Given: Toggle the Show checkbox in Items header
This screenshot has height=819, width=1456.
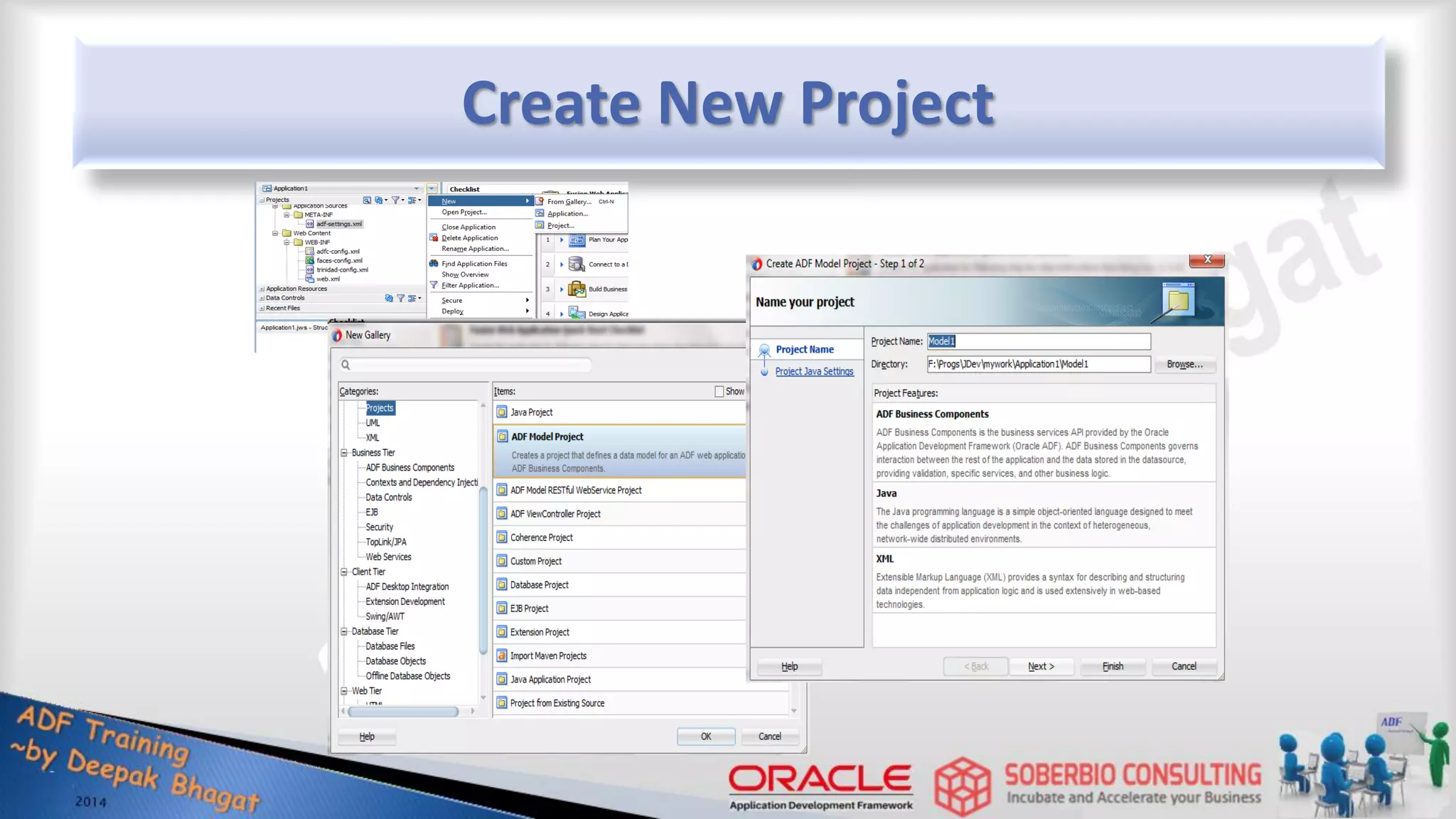Looking at the screenshot, I should (x=719, y=392).
